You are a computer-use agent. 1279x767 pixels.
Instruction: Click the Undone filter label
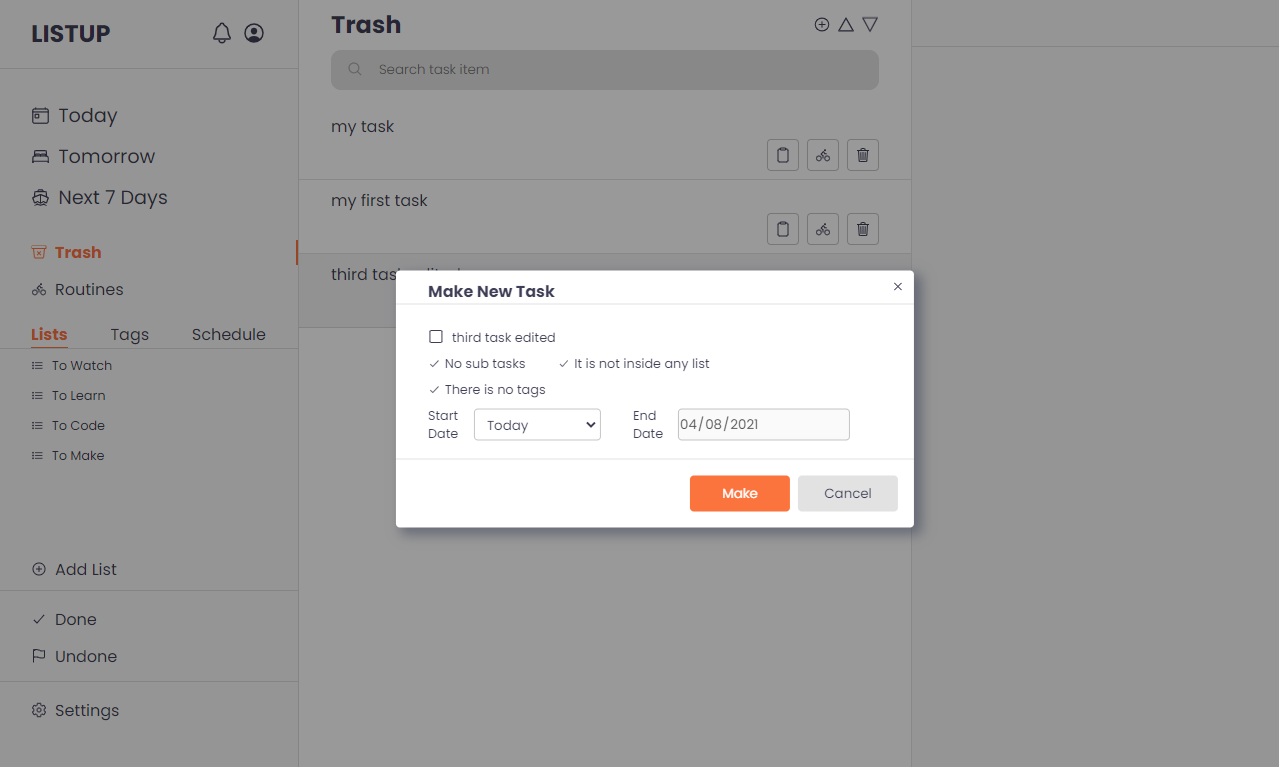86,656
